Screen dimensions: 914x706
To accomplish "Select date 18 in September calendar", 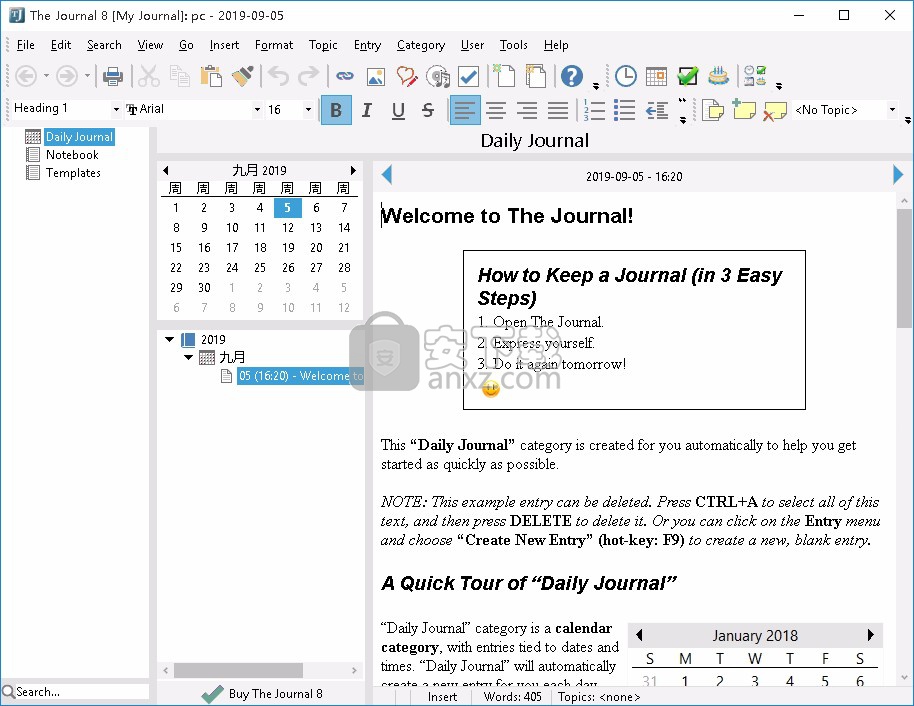I will tap(260, 248).
